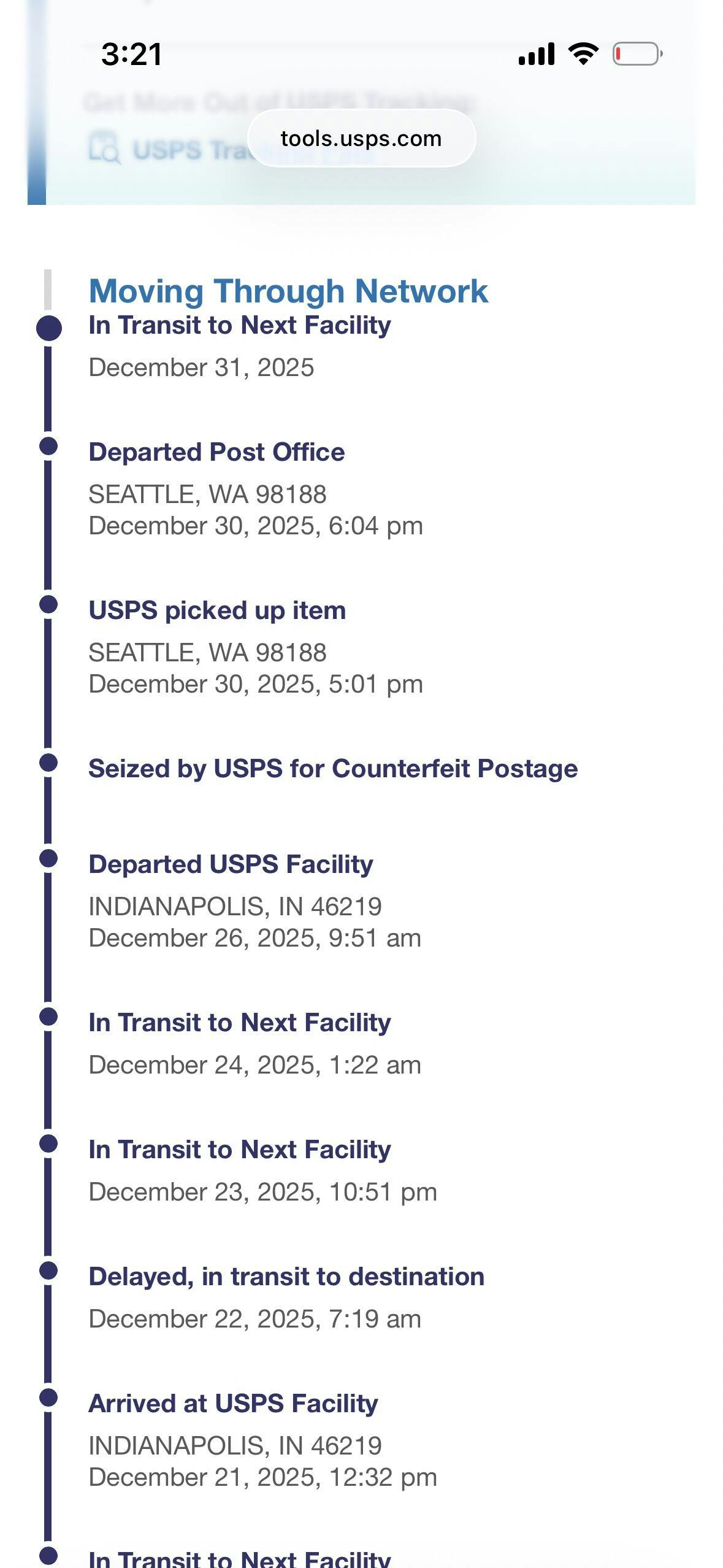Tap the Seized by USPS timeline dot
This screenshot has width=723, height=1568.
[48, 763]
